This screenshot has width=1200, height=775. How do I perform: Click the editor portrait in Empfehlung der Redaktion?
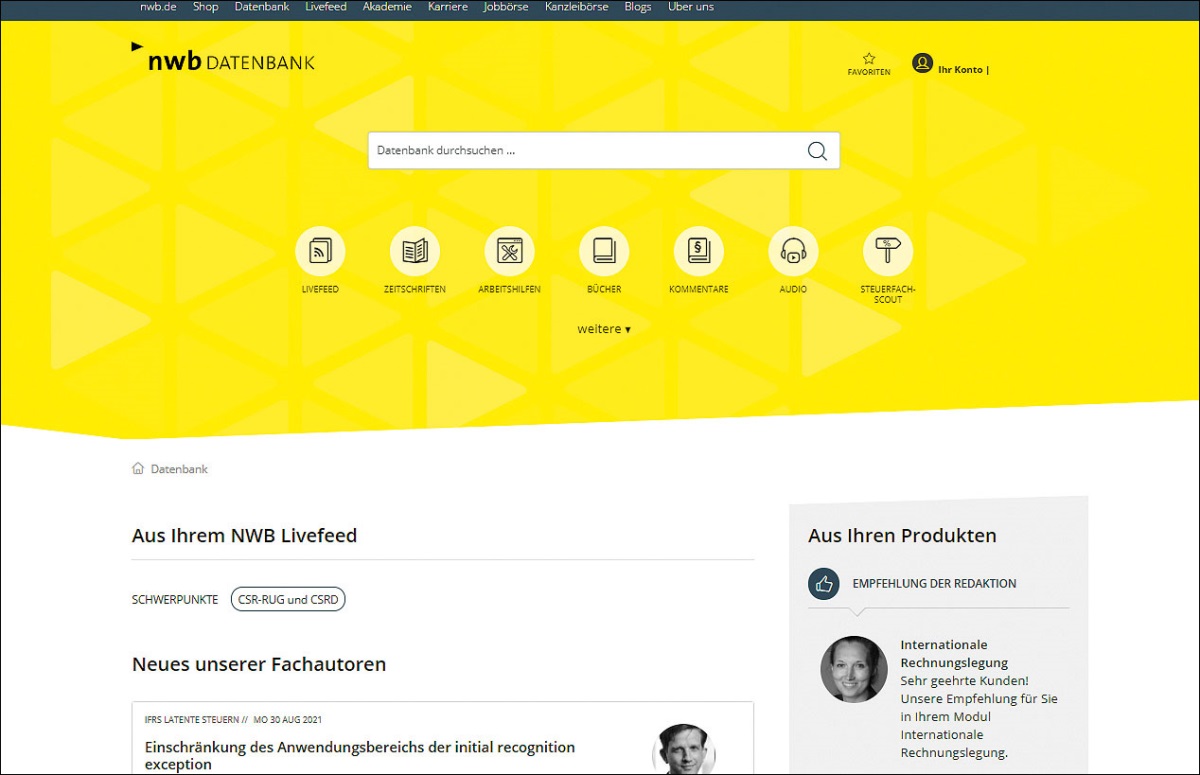[x=854, y=669]
